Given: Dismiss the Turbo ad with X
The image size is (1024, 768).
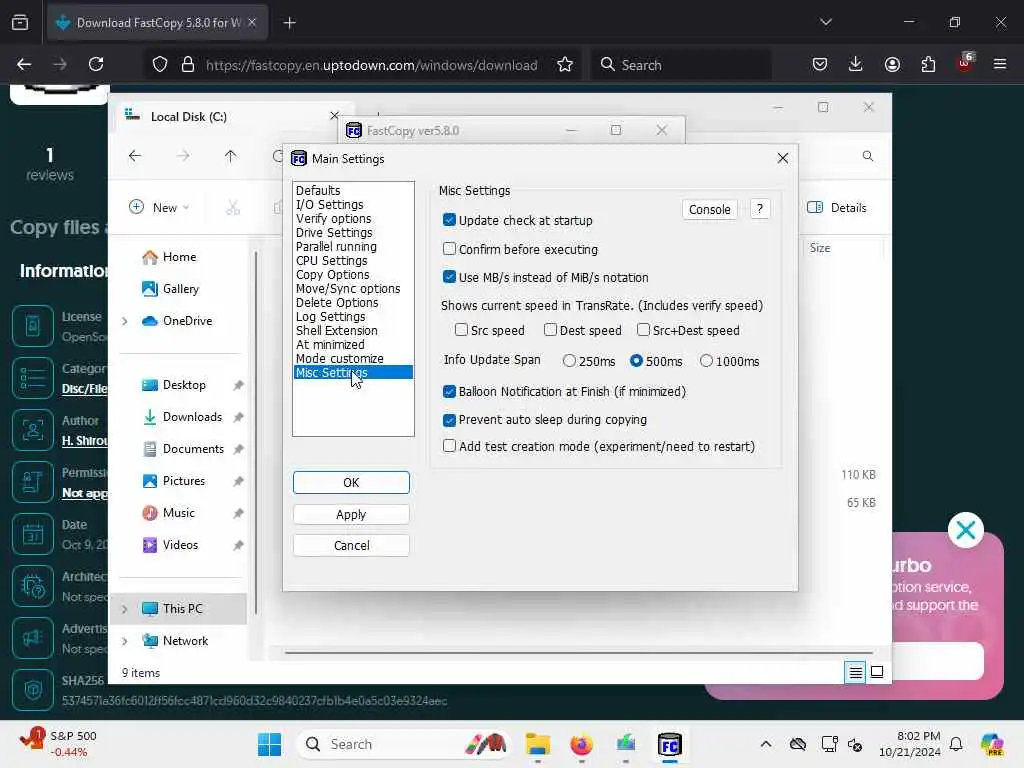Looking at the screenshot, I should pyautogui.click(x=965, y=530).
